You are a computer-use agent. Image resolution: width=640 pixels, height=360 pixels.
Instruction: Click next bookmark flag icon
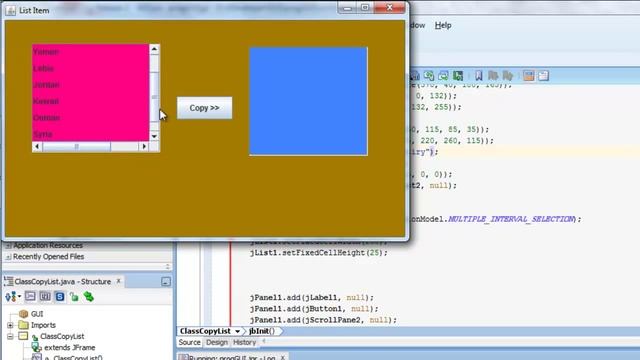click(x=508, y=76)
